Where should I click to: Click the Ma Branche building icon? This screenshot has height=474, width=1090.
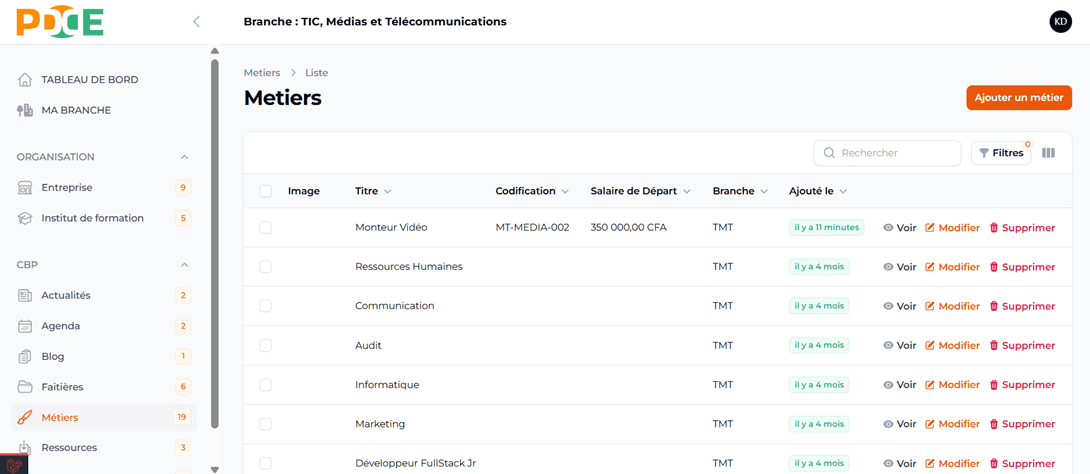click(25, 110)
